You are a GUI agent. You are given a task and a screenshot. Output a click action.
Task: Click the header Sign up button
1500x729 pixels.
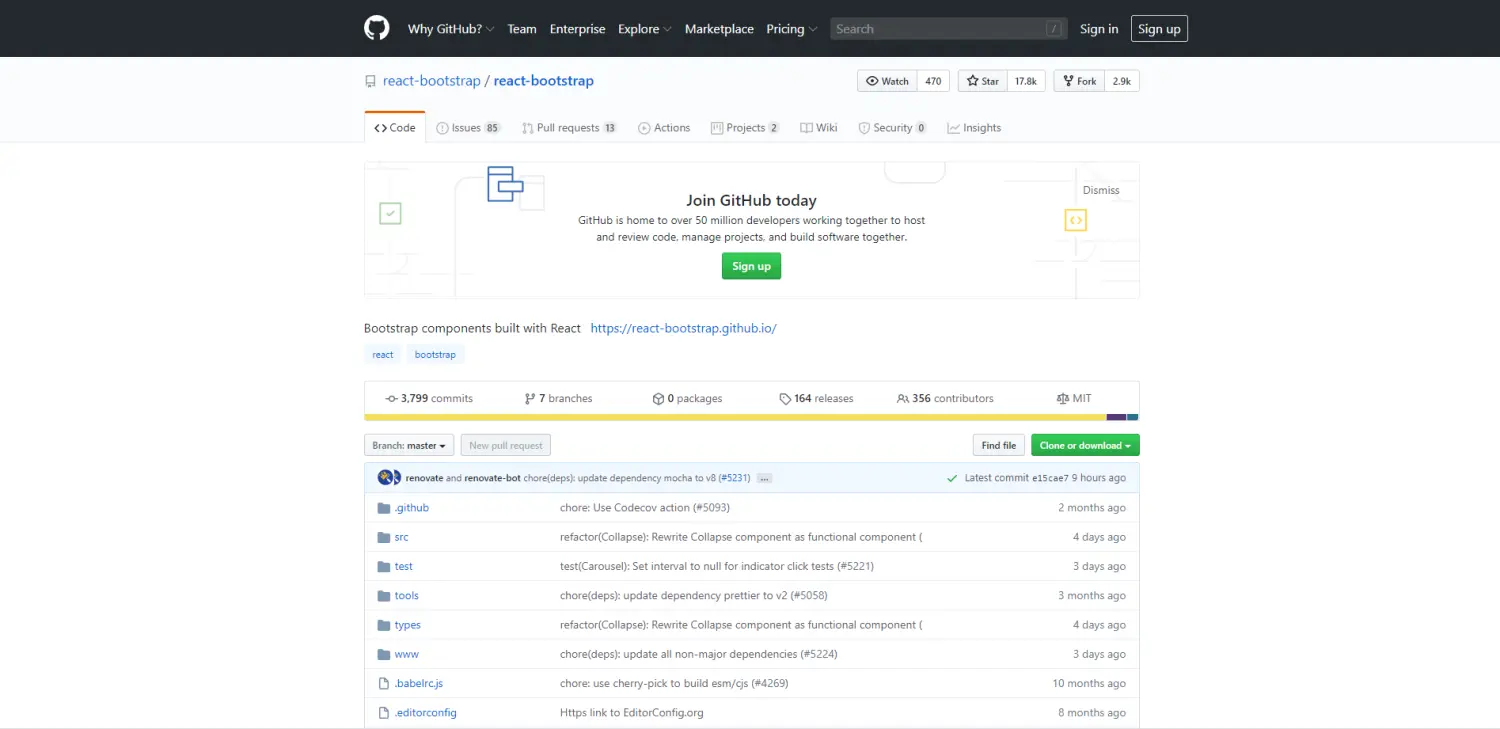(1159, 29)
